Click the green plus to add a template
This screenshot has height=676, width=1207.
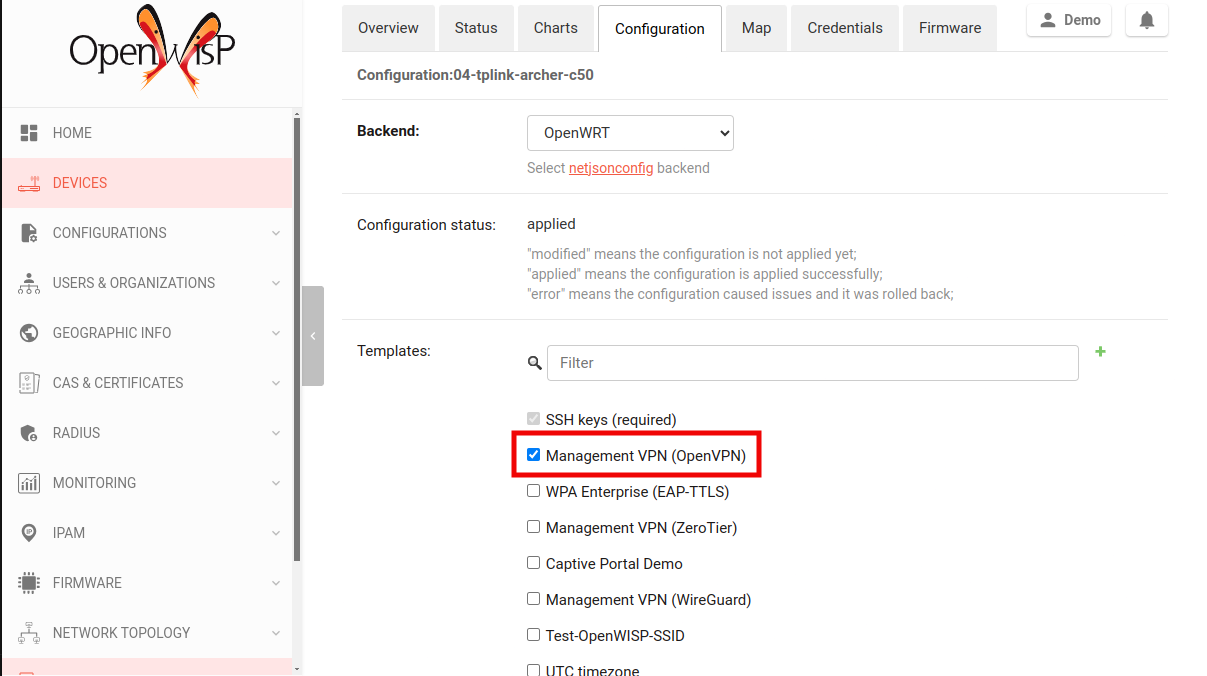[1100, 352]
